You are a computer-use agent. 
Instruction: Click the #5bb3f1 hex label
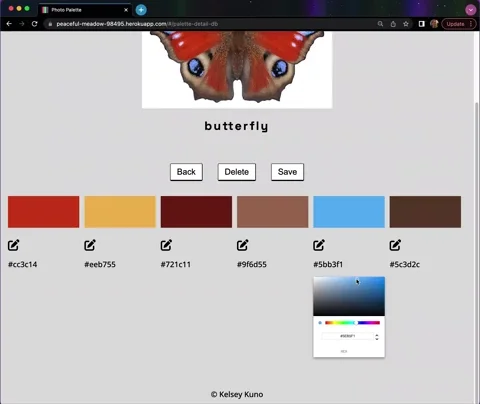pos(328,265)
